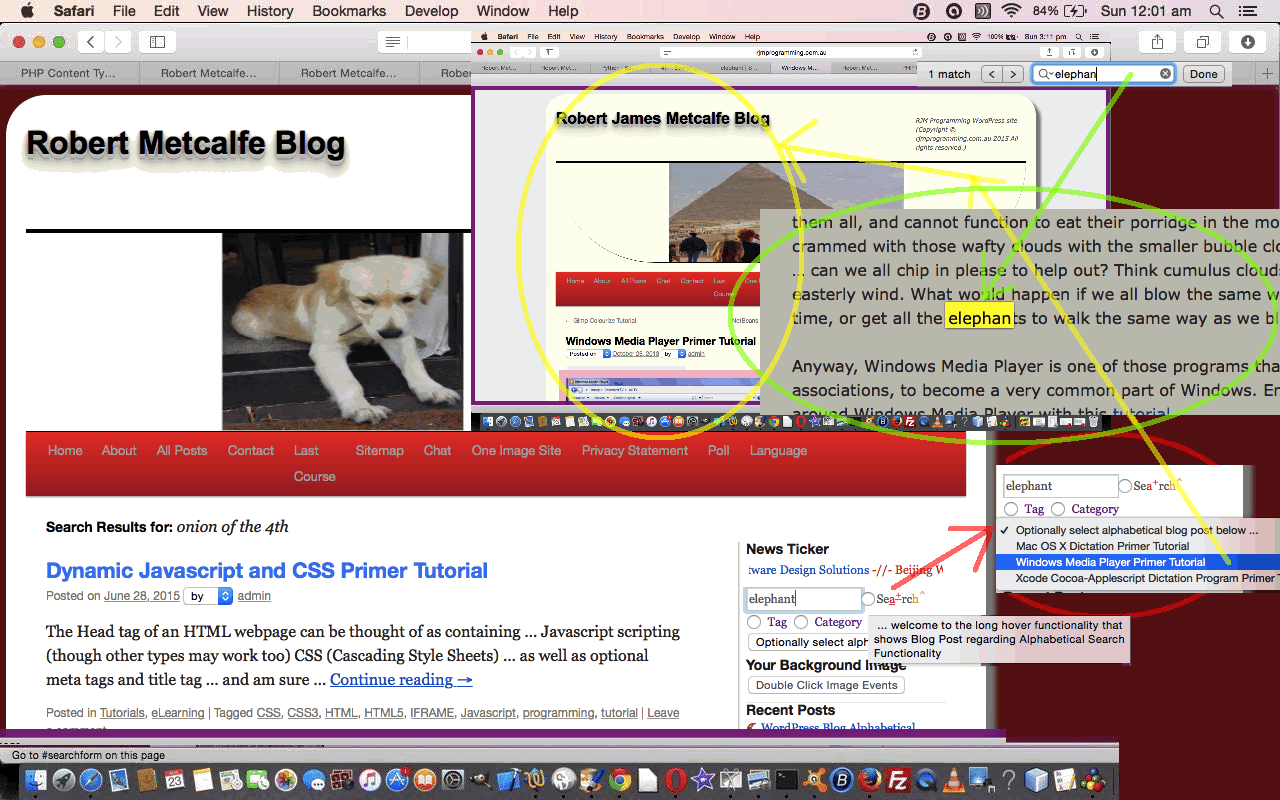Open the find options magnifier dropdown
The width and height of the screenshot is (1280, 800).
point(1045,74)
